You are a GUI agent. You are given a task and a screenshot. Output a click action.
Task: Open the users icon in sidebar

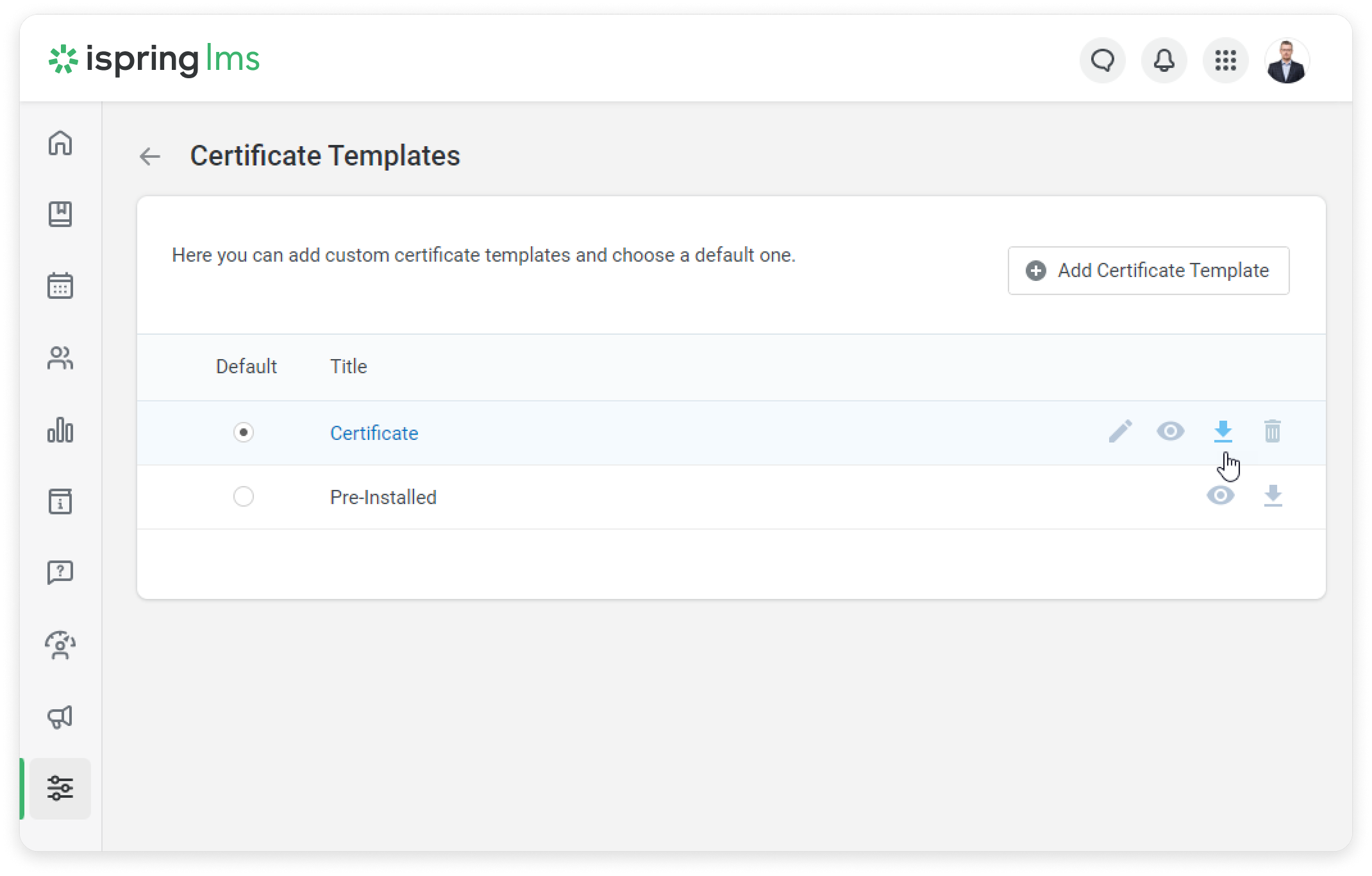coord(60,358)
